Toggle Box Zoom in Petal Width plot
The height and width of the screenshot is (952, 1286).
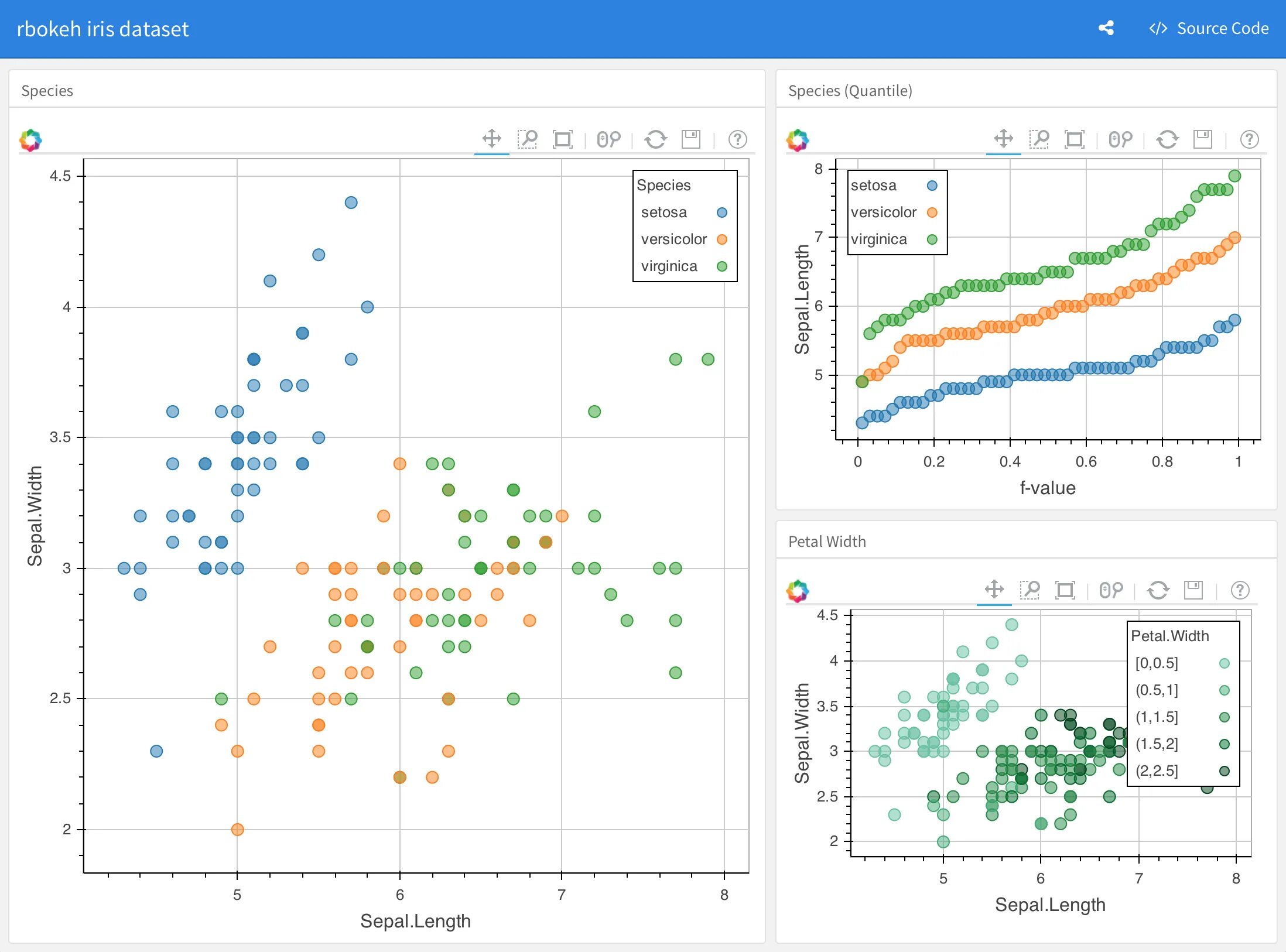(x=1030, y=590)
